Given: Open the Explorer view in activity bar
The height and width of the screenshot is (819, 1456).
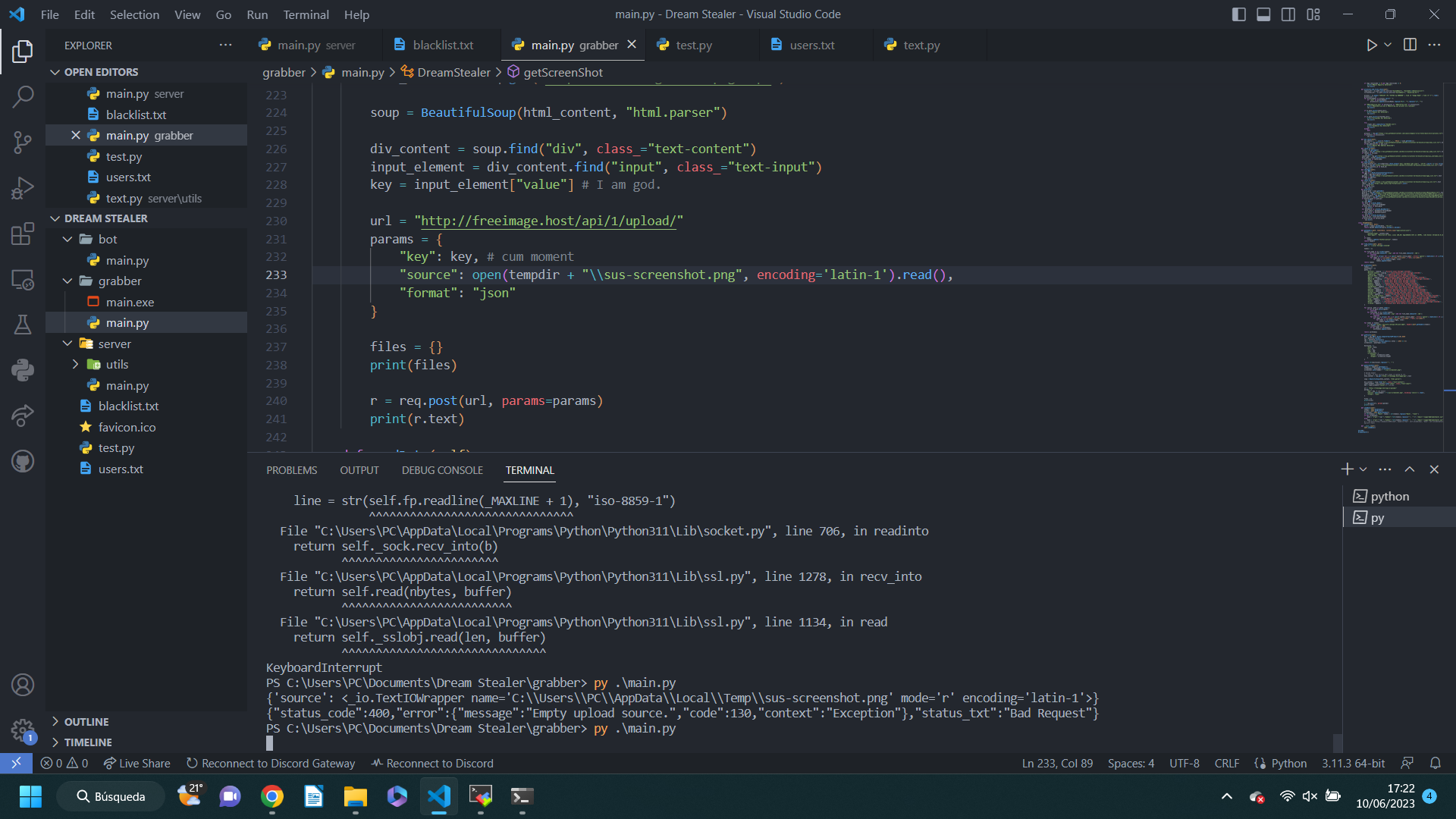Looking at the screenshot, I should 23,52.
